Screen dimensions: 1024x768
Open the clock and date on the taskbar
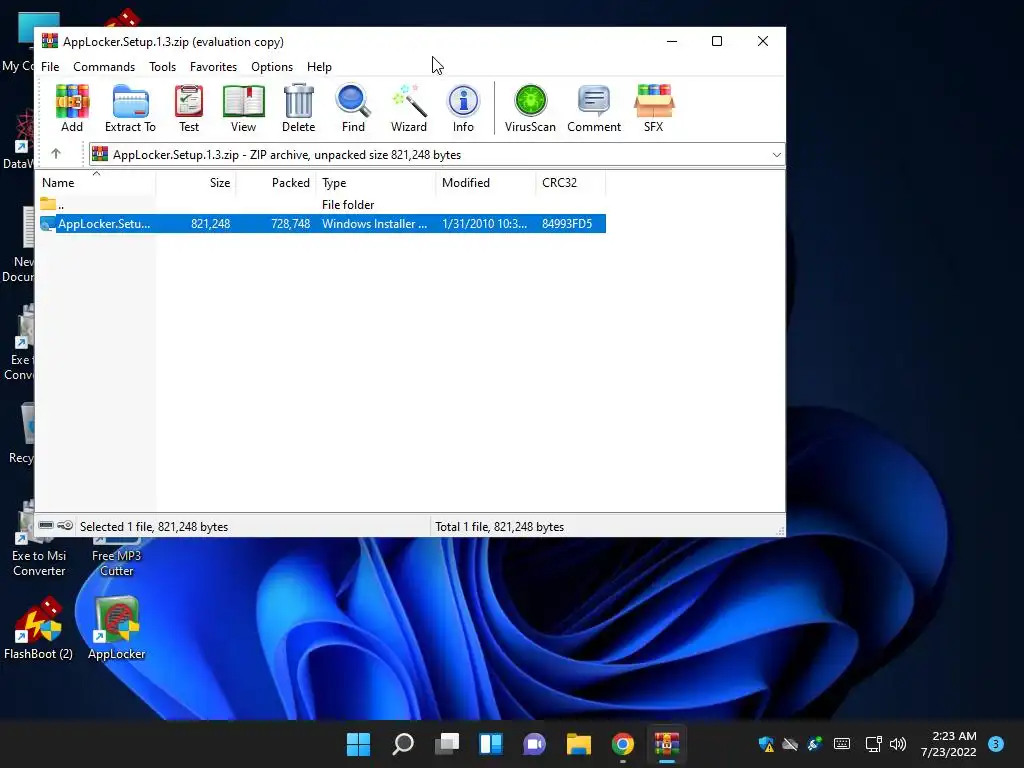[x=949, y=744]
